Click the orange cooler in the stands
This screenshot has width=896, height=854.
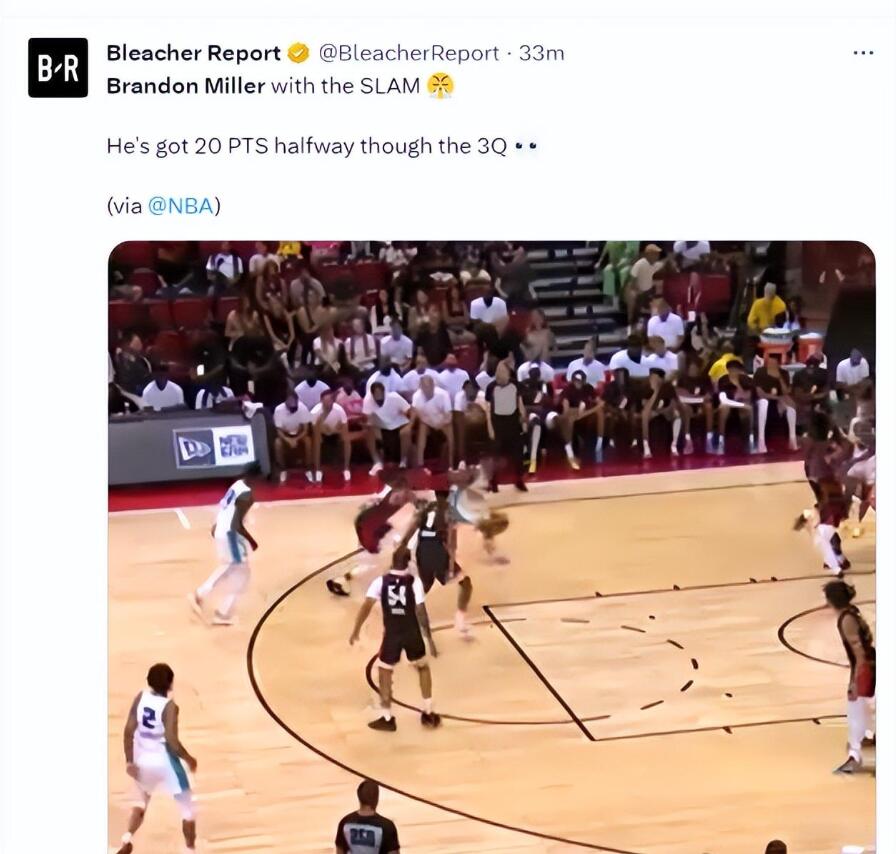click(810, 344)
